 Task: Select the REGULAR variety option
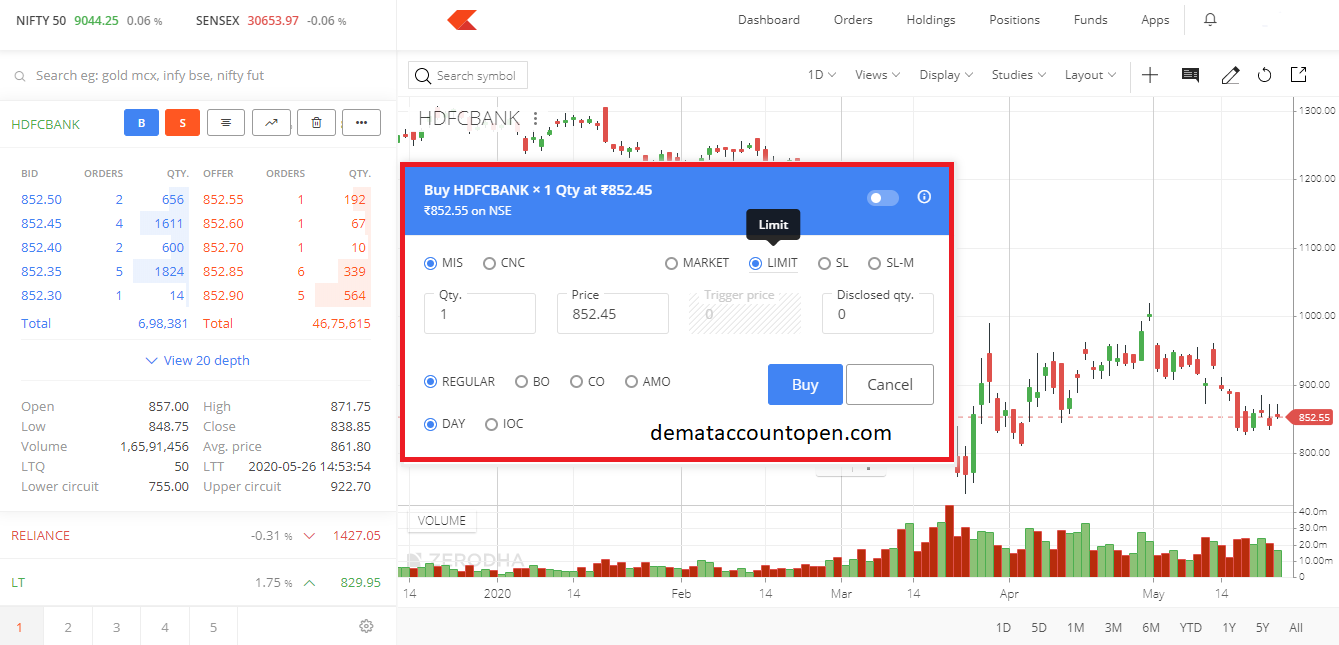click(460, 381)
